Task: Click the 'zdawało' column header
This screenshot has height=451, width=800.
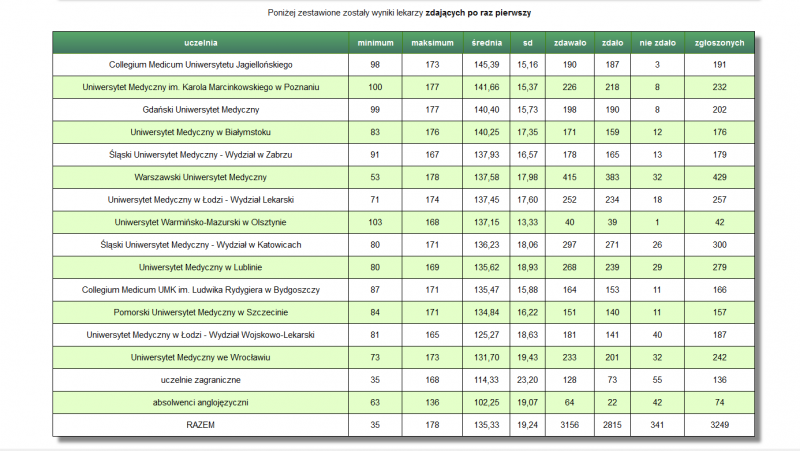Action: click(570, 43)
